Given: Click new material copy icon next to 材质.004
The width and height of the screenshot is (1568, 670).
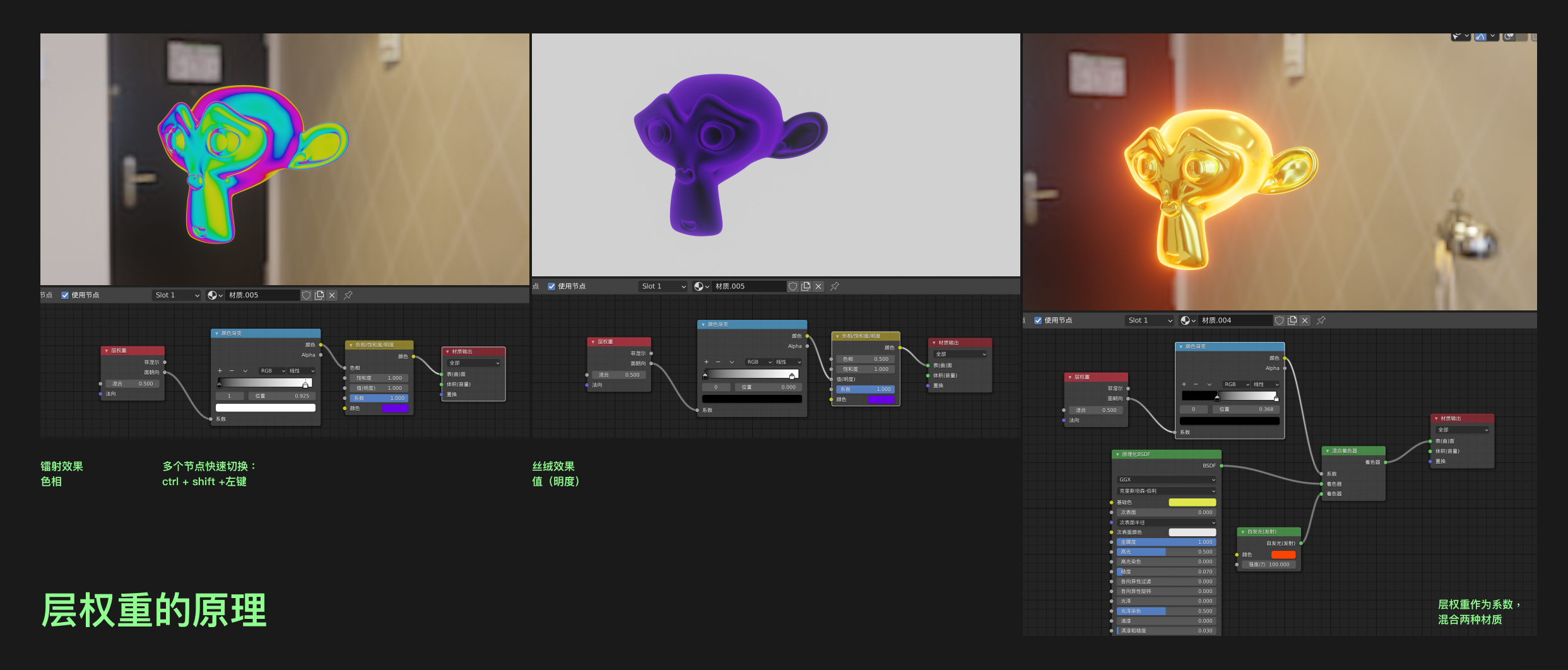Looking at the screenshot, I should coord(1292,320).
